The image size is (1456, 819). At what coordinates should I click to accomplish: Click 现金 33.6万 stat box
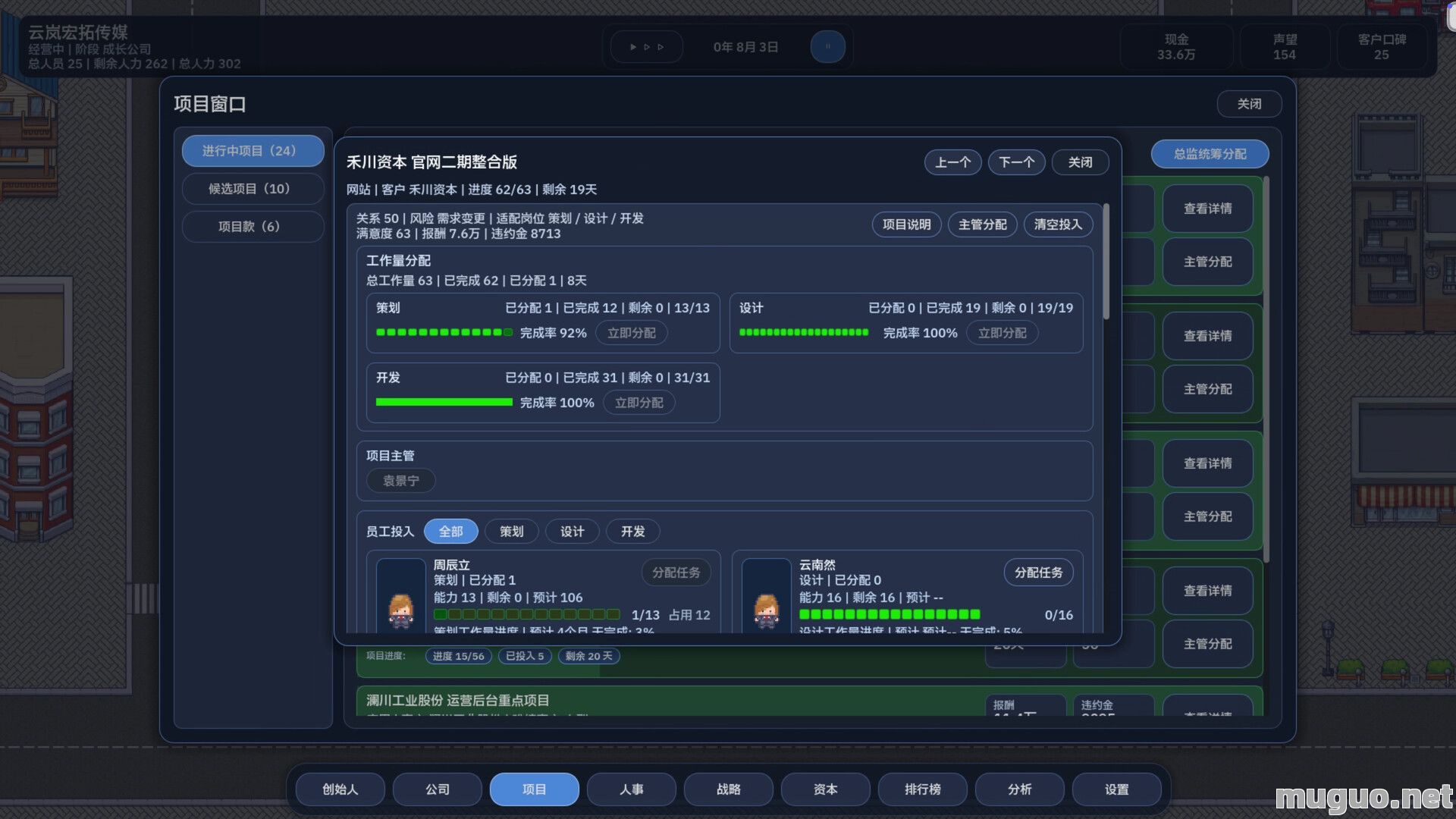coord(1176,47)
